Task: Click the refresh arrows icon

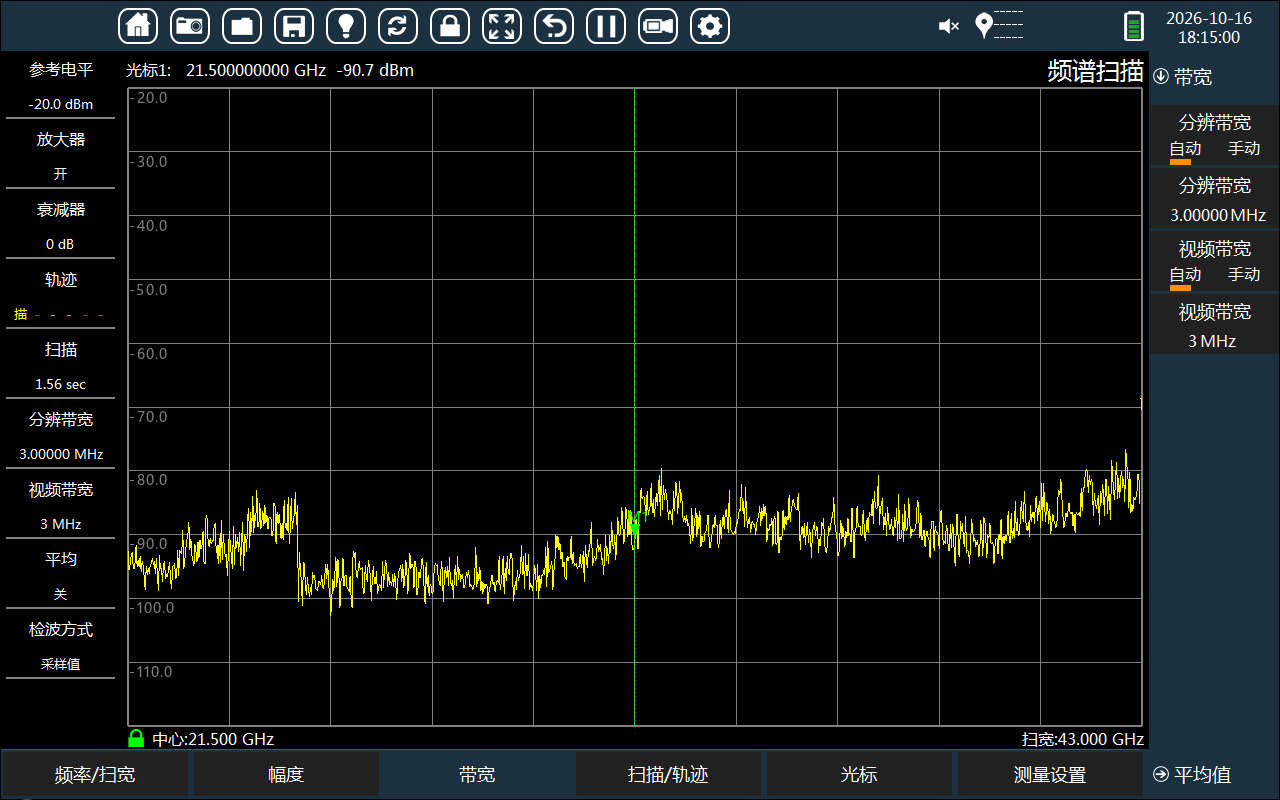Action: pos(398,26)
